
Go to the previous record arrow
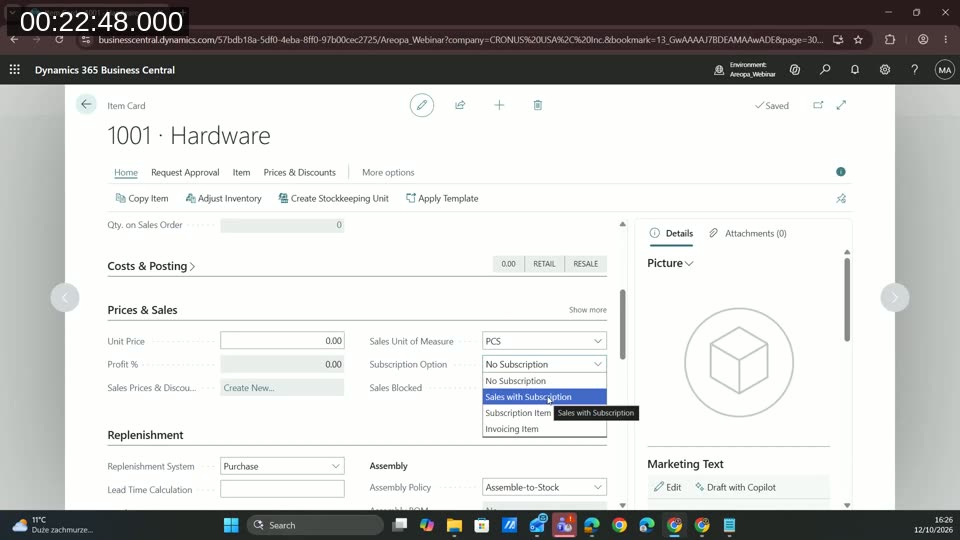pos(65,298)
